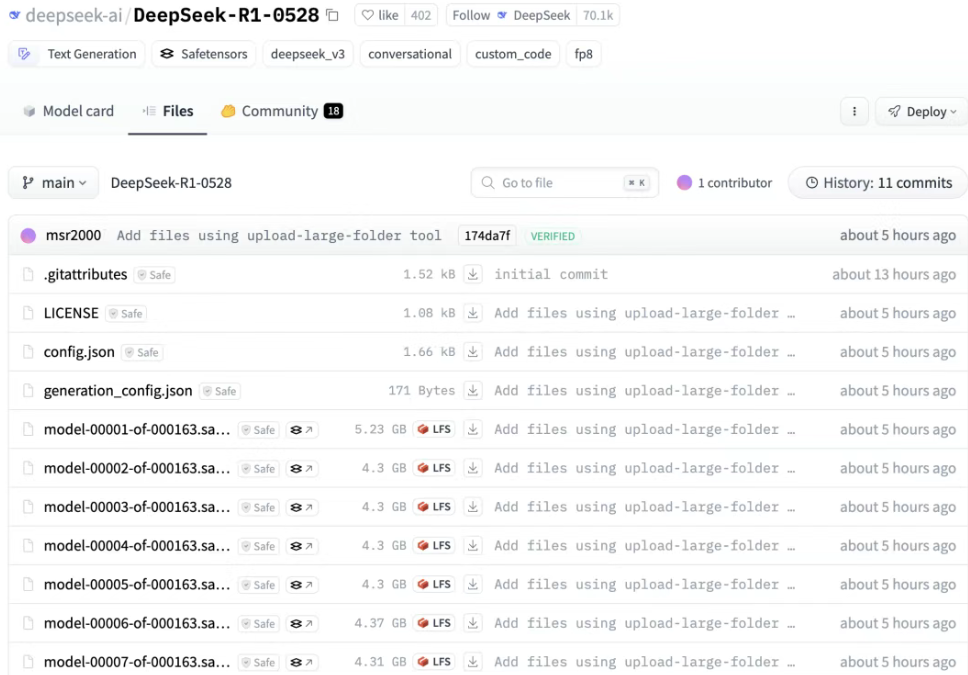Screen dimensions: 968x675
Task: Download model-00006-of-000163 file
Action: 473,623
